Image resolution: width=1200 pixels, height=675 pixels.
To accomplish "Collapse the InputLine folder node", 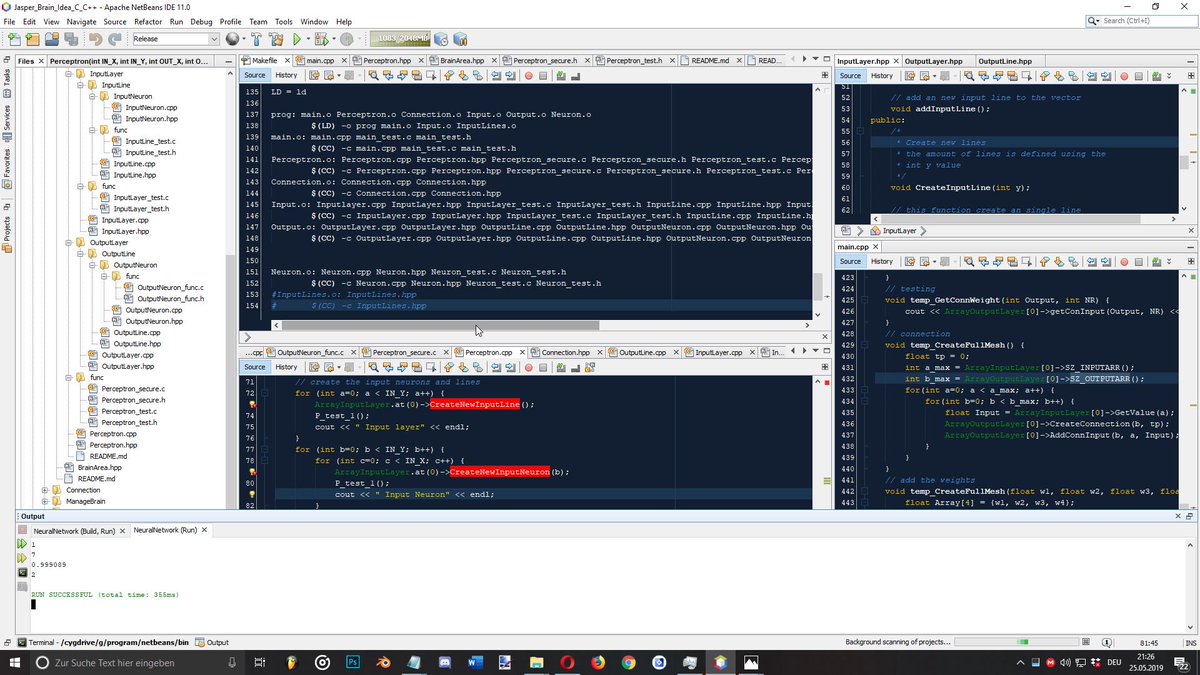I will click(82, 85).
